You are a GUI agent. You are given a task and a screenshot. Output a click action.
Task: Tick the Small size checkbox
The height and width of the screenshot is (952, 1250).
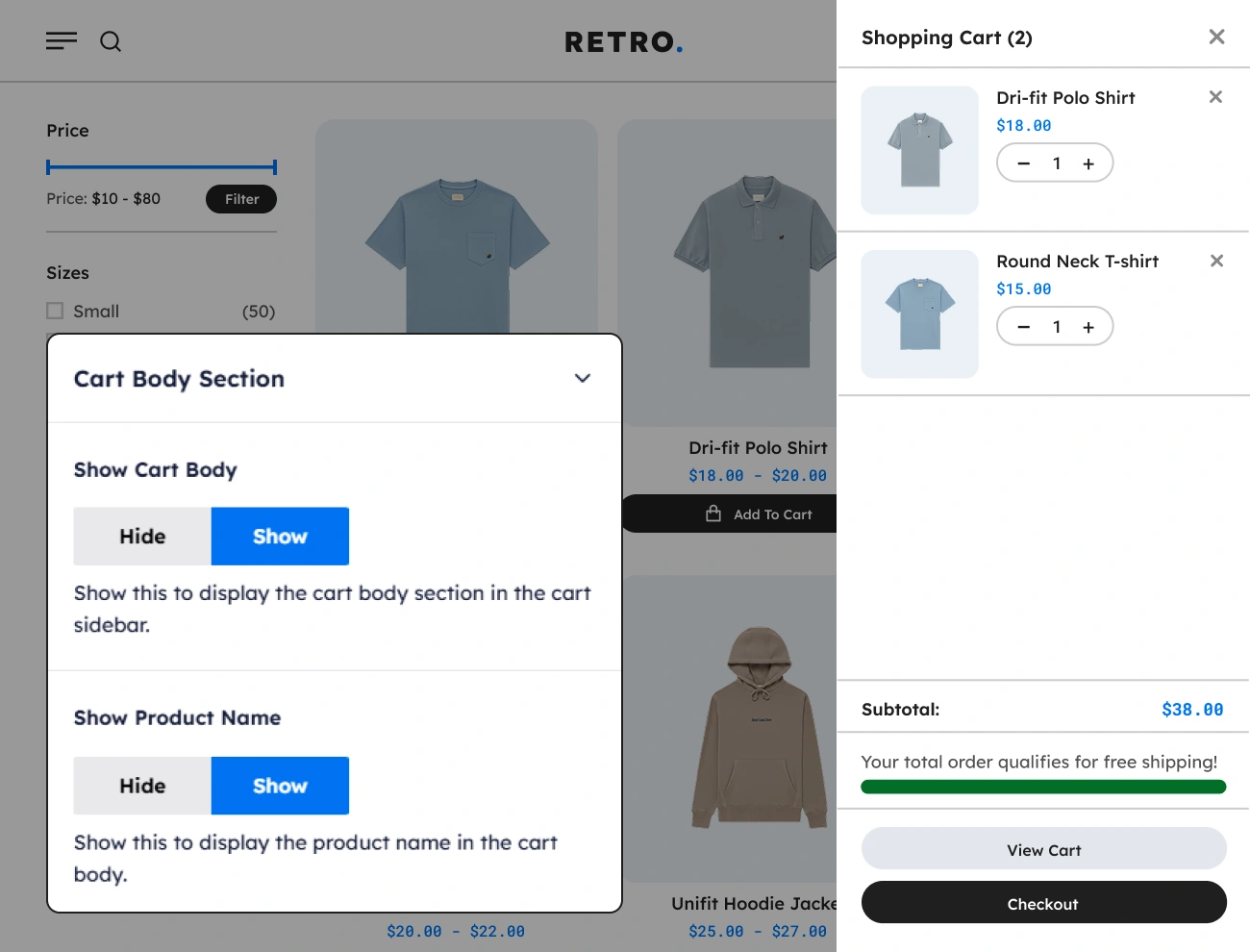[55, 311]
